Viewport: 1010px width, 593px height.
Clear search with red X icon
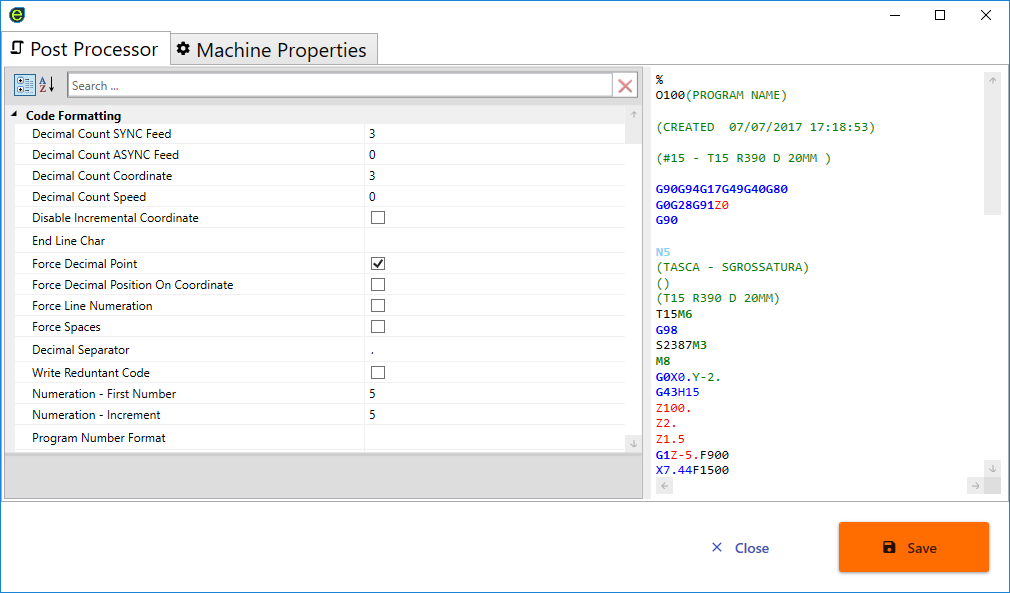(626, 86)
